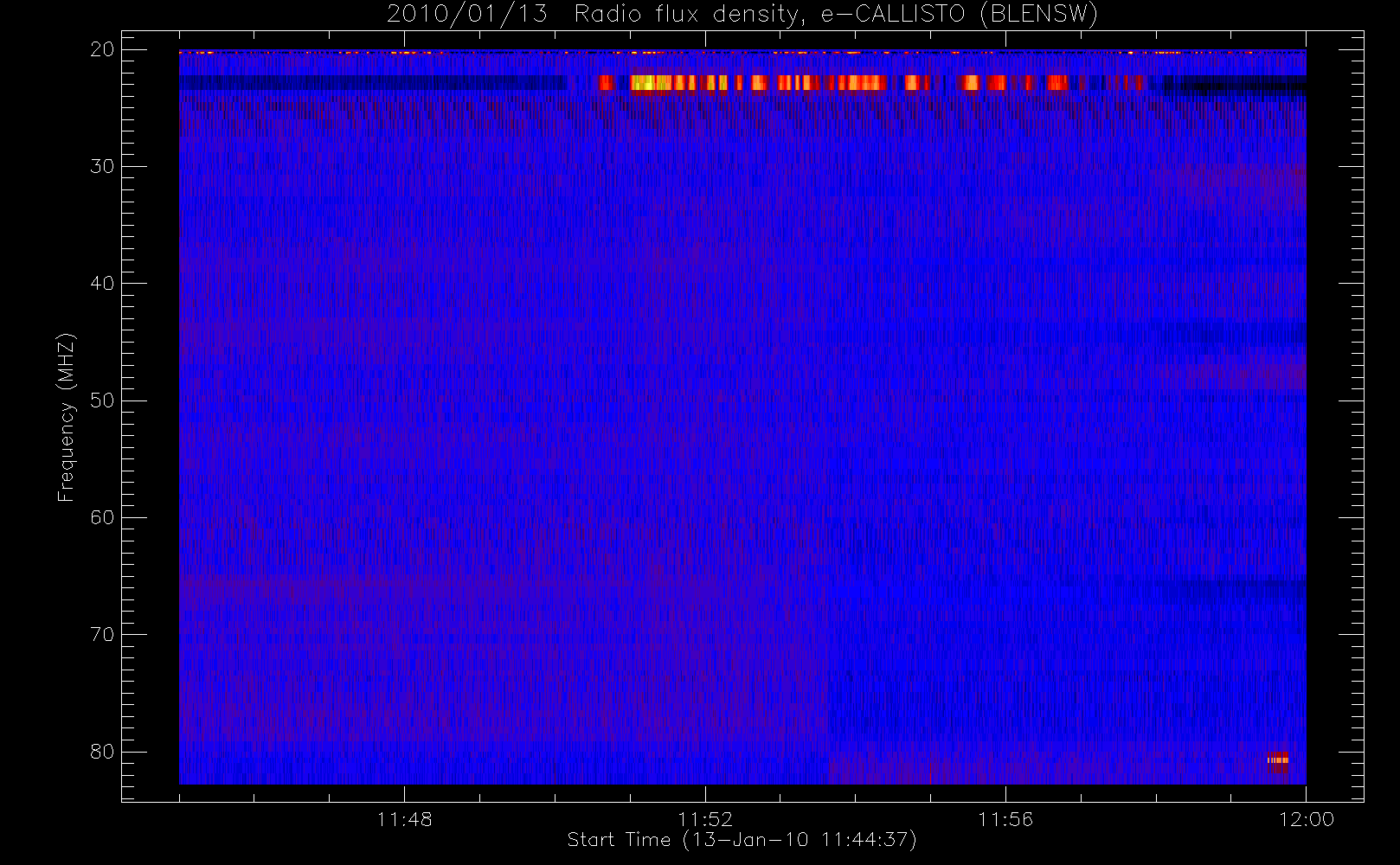Click the small orange spot near 81 MHz

[x=1278, y=759]
